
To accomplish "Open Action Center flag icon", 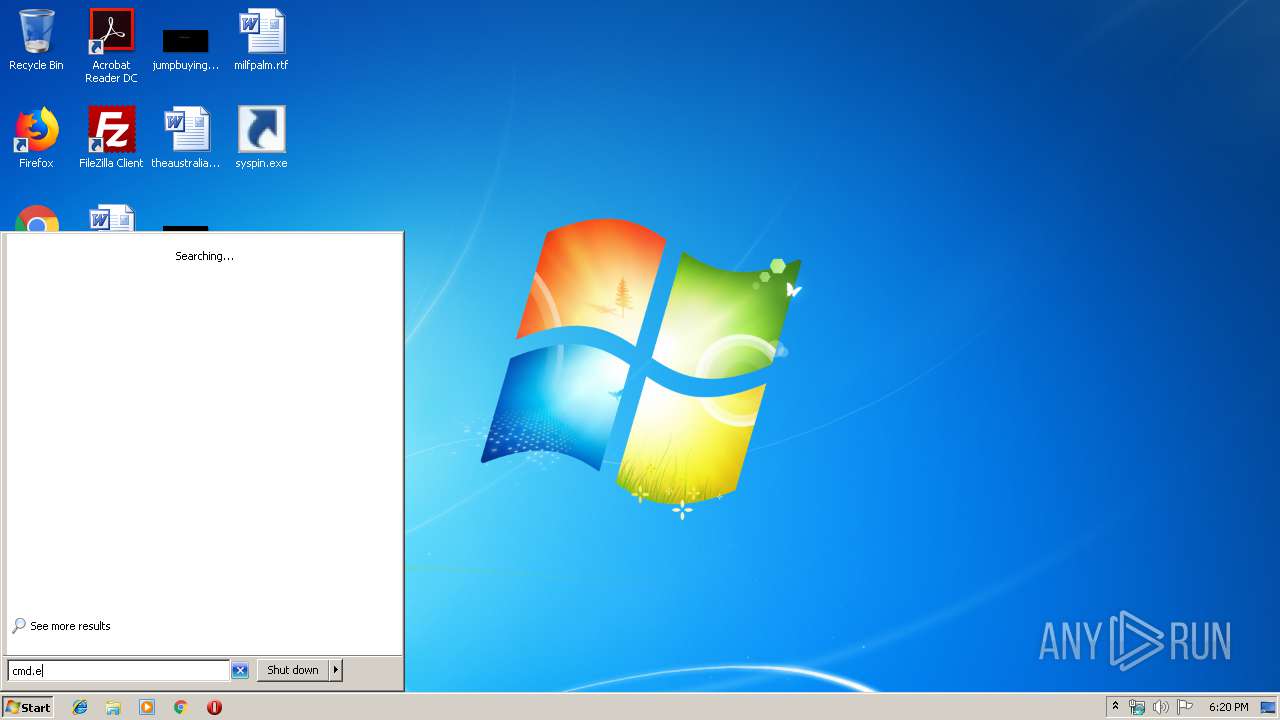I will pyautogui.click(x=1185, y=707).
